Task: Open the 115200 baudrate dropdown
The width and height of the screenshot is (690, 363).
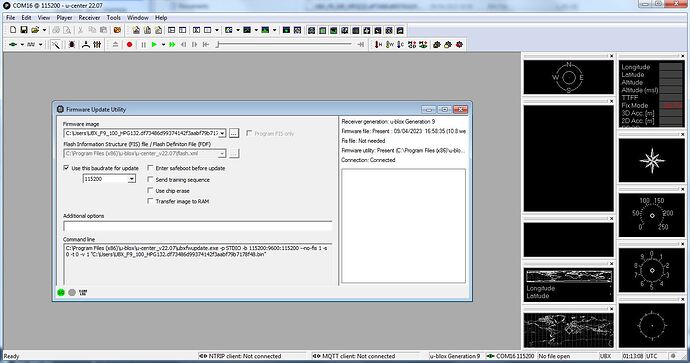Action: click(x=131, y=179)
